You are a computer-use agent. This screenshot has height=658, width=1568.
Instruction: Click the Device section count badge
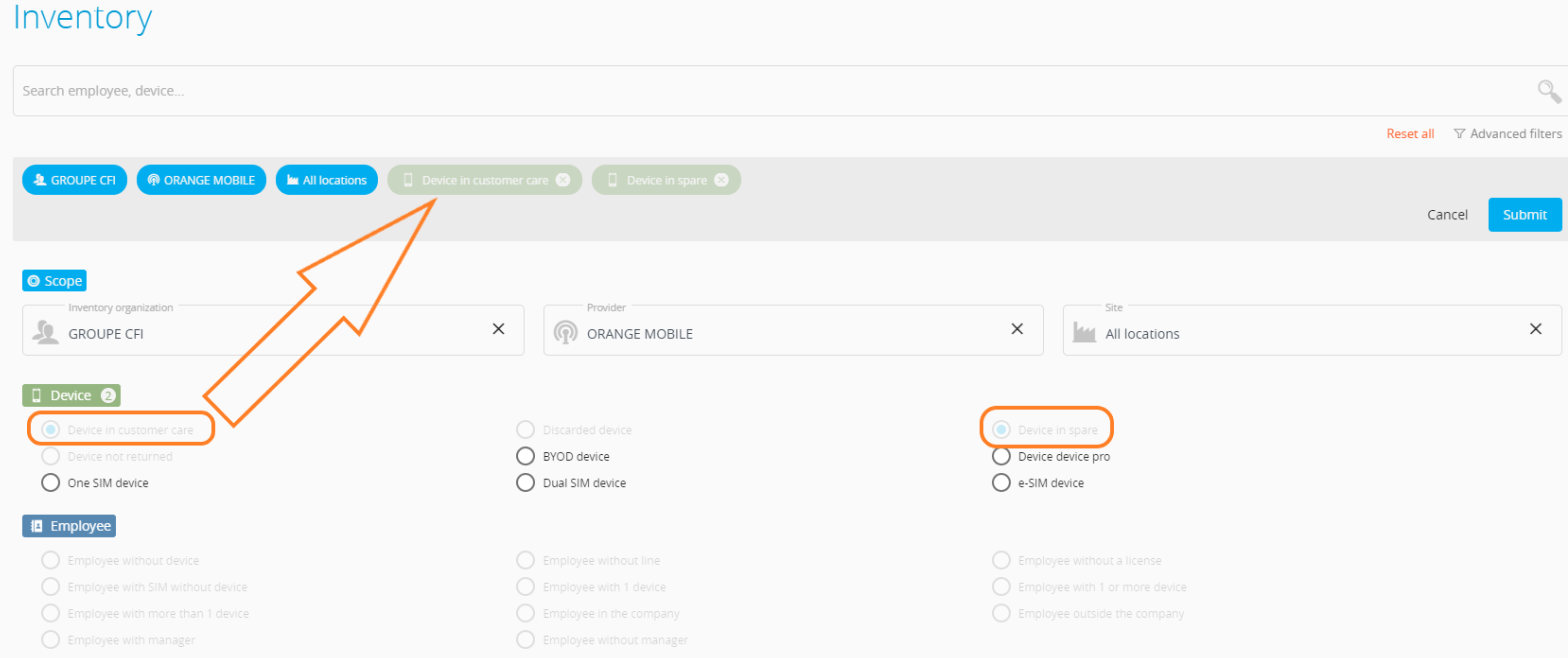(109, 396)
